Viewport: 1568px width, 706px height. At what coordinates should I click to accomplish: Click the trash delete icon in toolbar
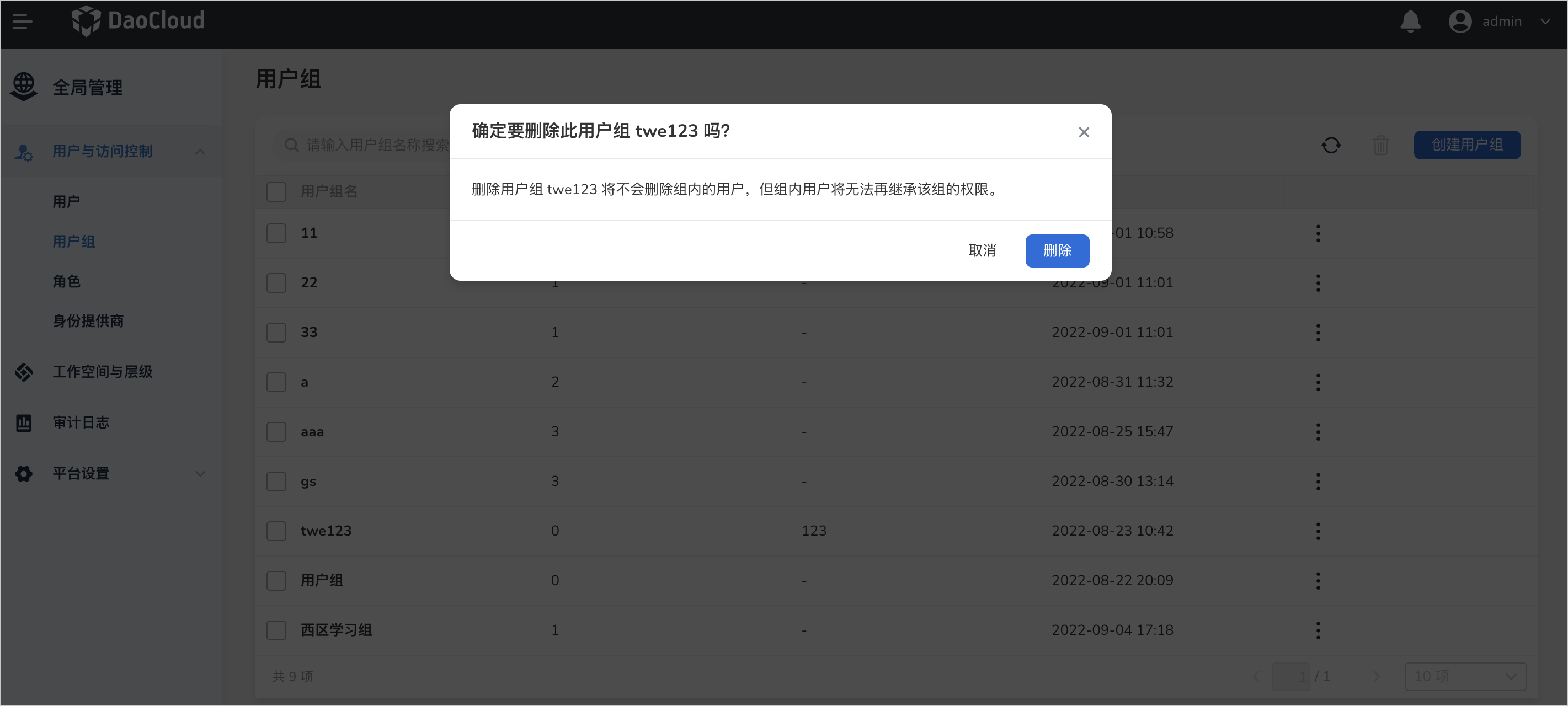1380,145
